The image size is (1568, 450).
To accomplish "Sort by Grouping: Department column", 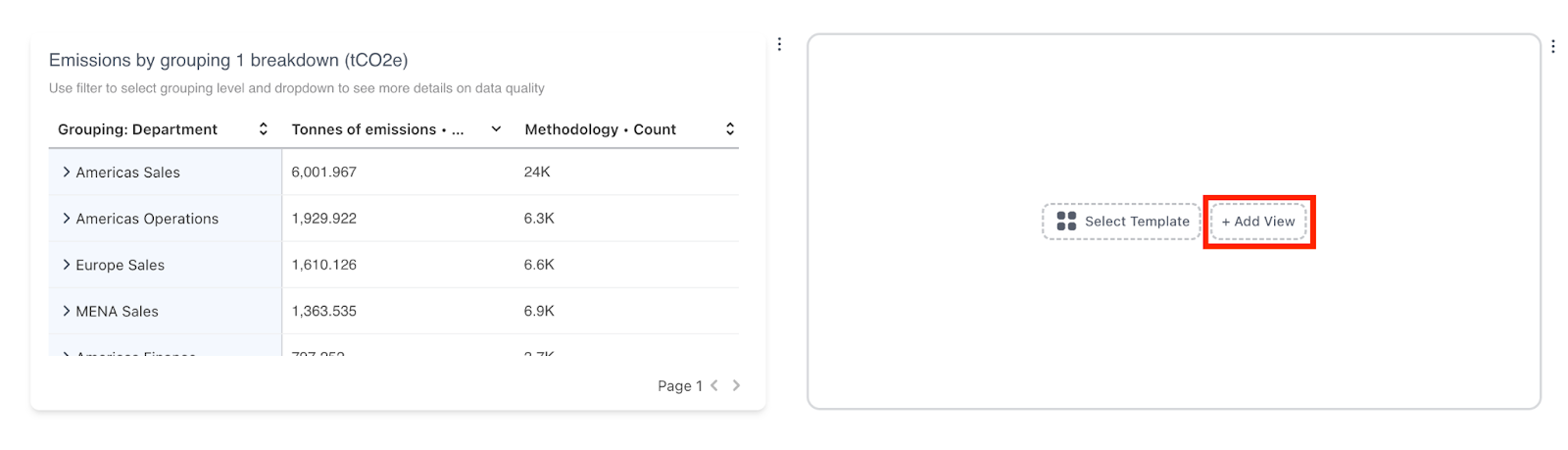I will pos(263,129).
